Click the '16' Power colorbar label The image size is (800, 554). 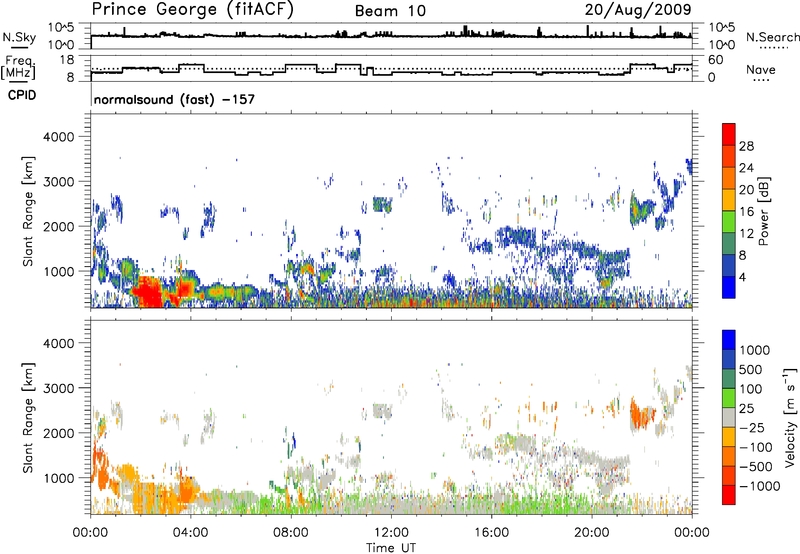coord(746,212)
